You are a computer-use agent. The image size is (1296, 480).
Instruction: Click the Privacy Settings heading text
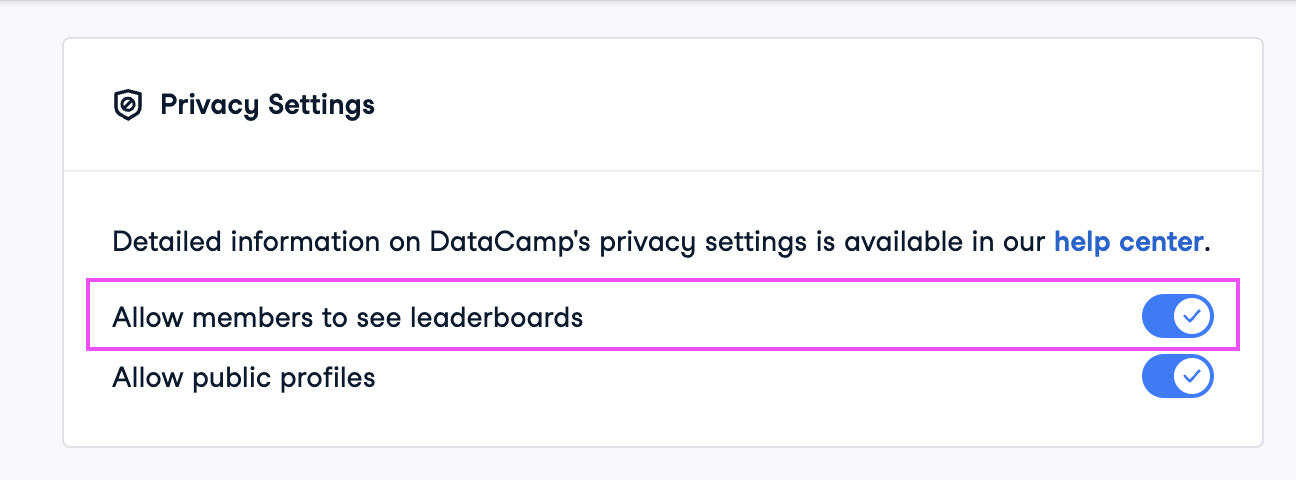(x=267, y=104)
